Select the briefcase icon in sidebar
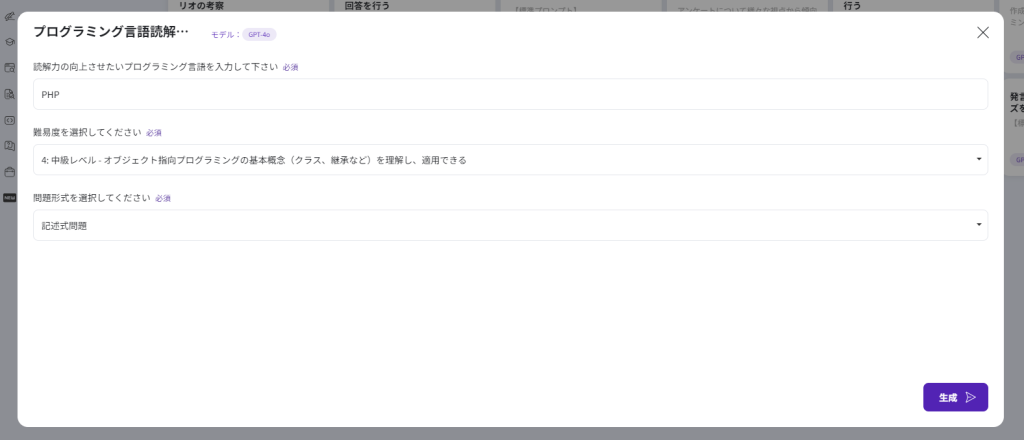This screenshot has width=1024, height=440. (x=9, y=171)
